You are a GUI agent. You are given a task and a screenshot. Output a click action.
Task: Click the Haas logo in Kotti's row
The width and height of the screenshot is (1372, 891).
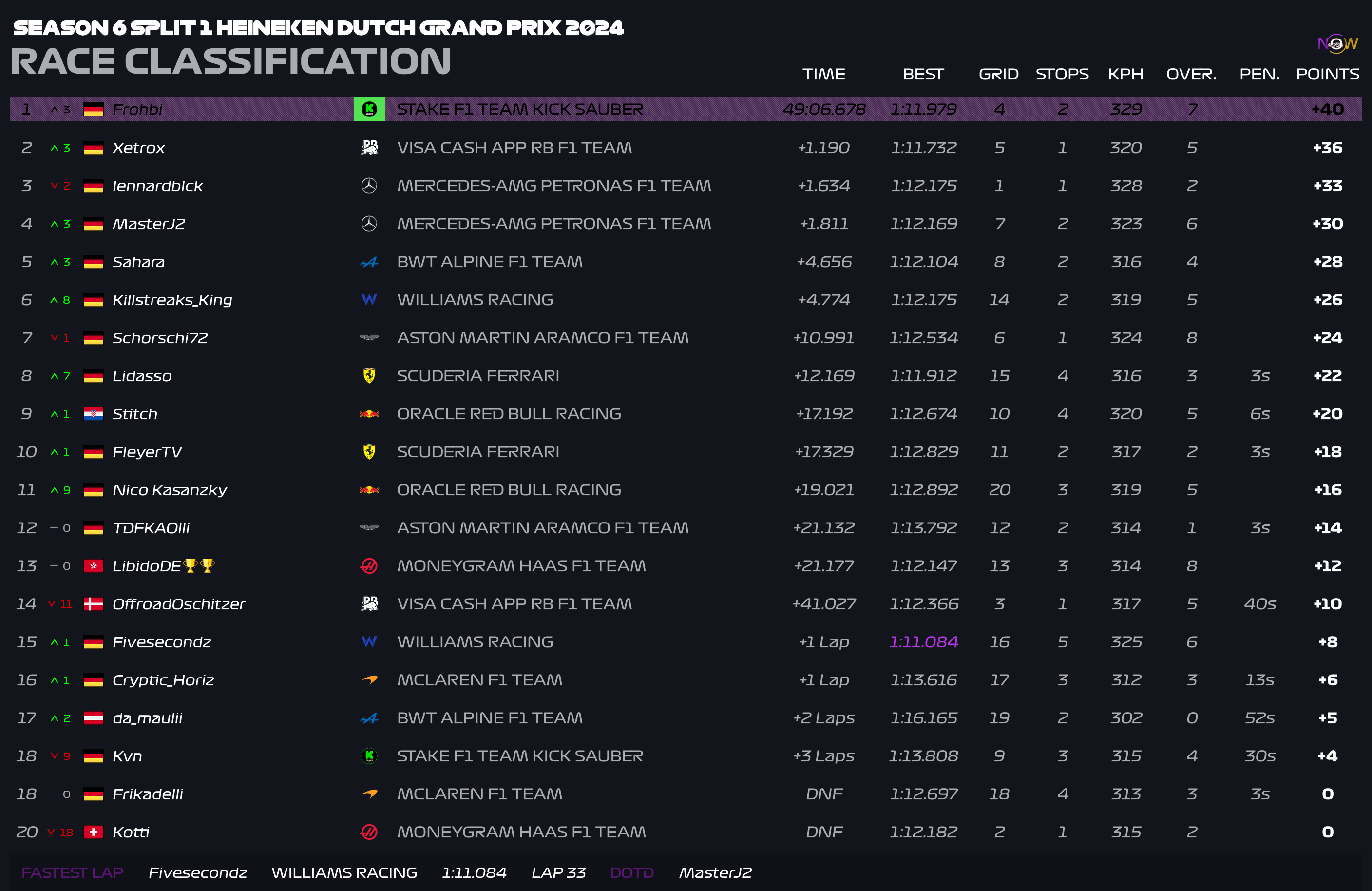[369, 832]
